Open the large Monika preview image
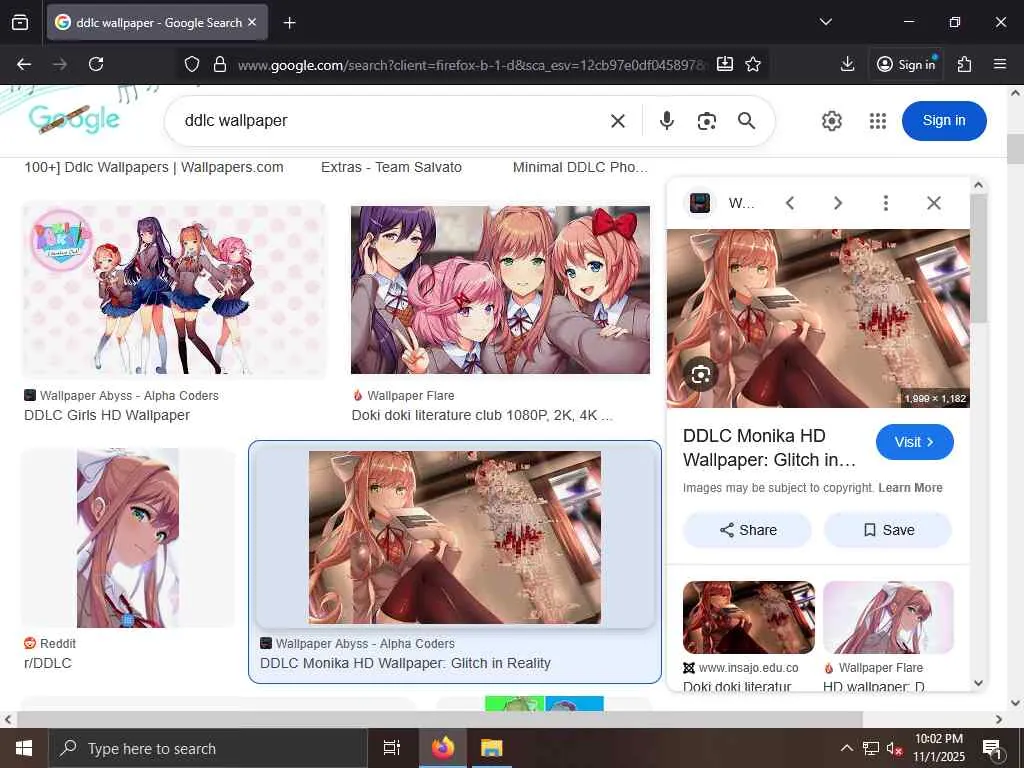1024x768 pixels. coord(818,318)
